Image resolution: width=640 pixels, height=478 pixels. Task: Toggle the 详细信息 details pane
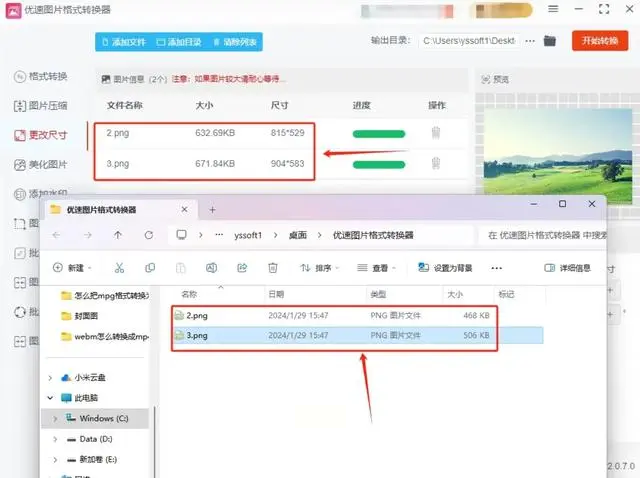click(567, 268)
